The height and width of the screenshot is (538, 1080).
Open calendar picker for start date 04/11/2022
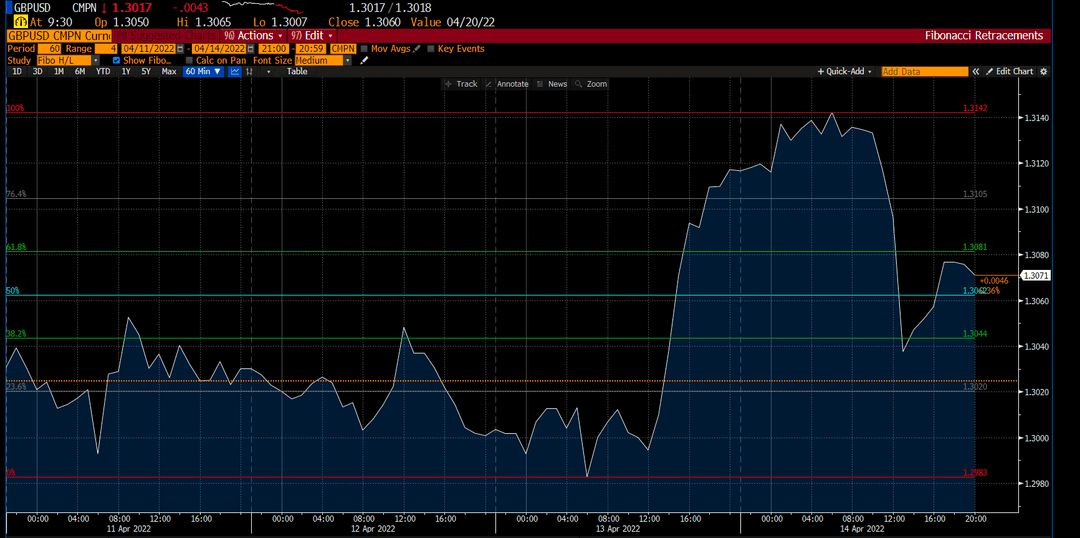(x=180, y=49)
